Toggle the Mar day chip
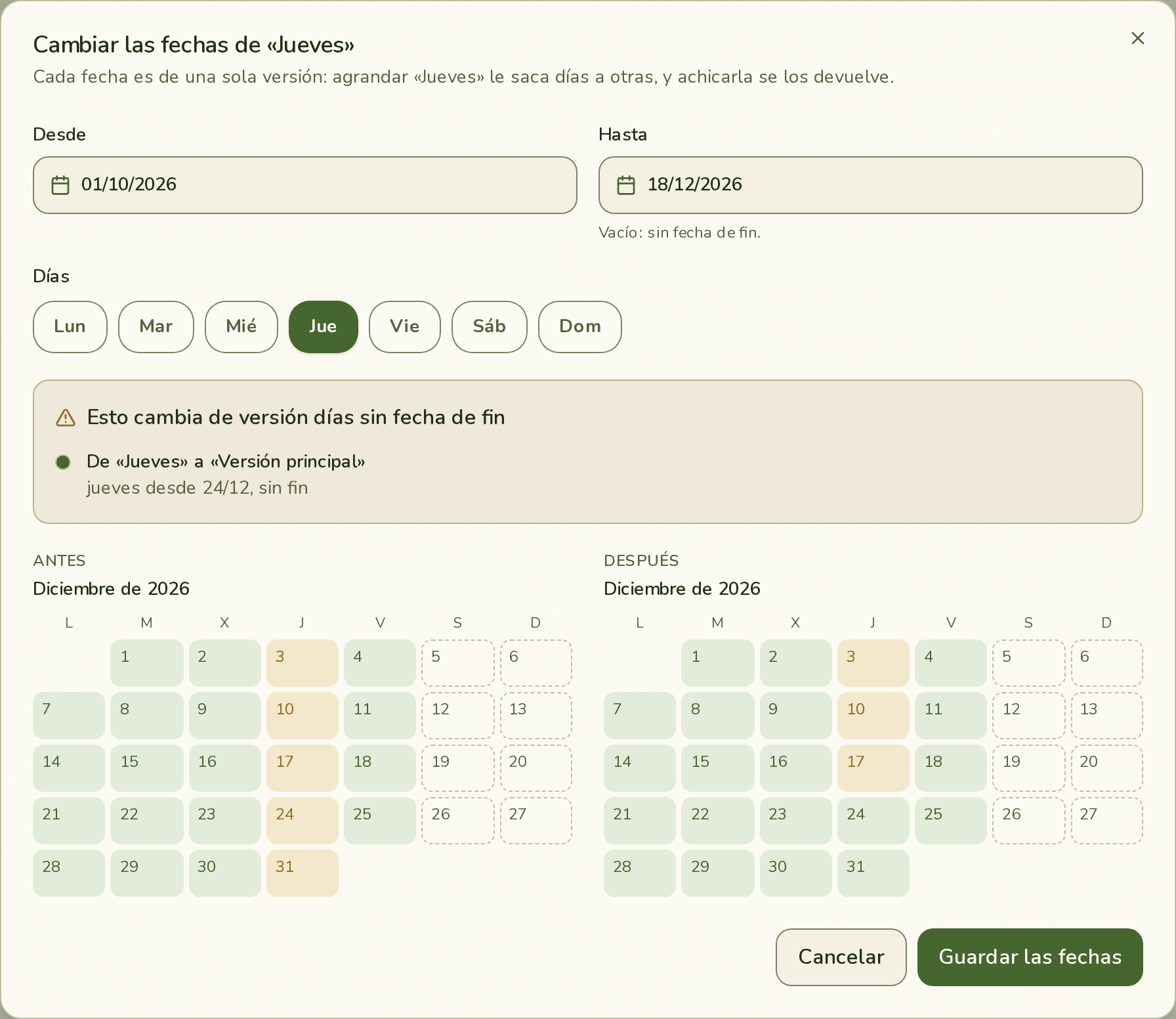Screen dimensions: 1176x1019 [156, 327]
